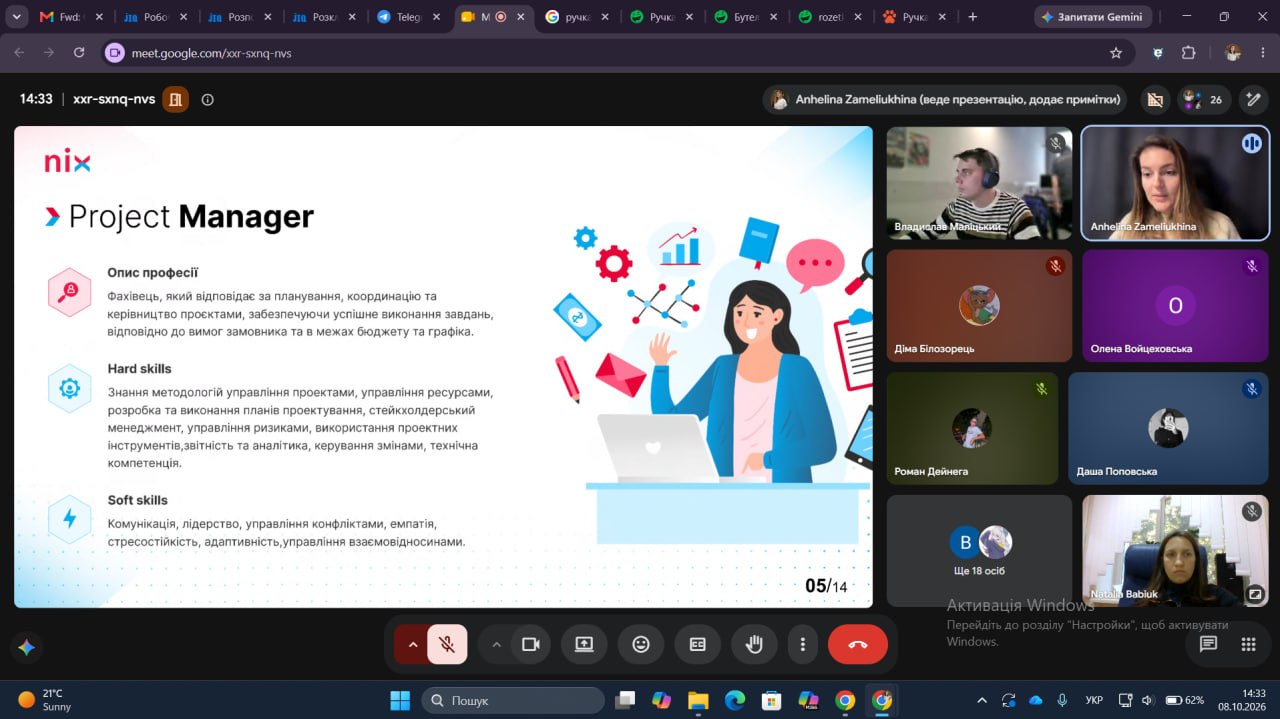Click the Anhelina Zameliukhina presenter banner
This screenshot has width=1280, height=719.
click(x=945, y=99)
